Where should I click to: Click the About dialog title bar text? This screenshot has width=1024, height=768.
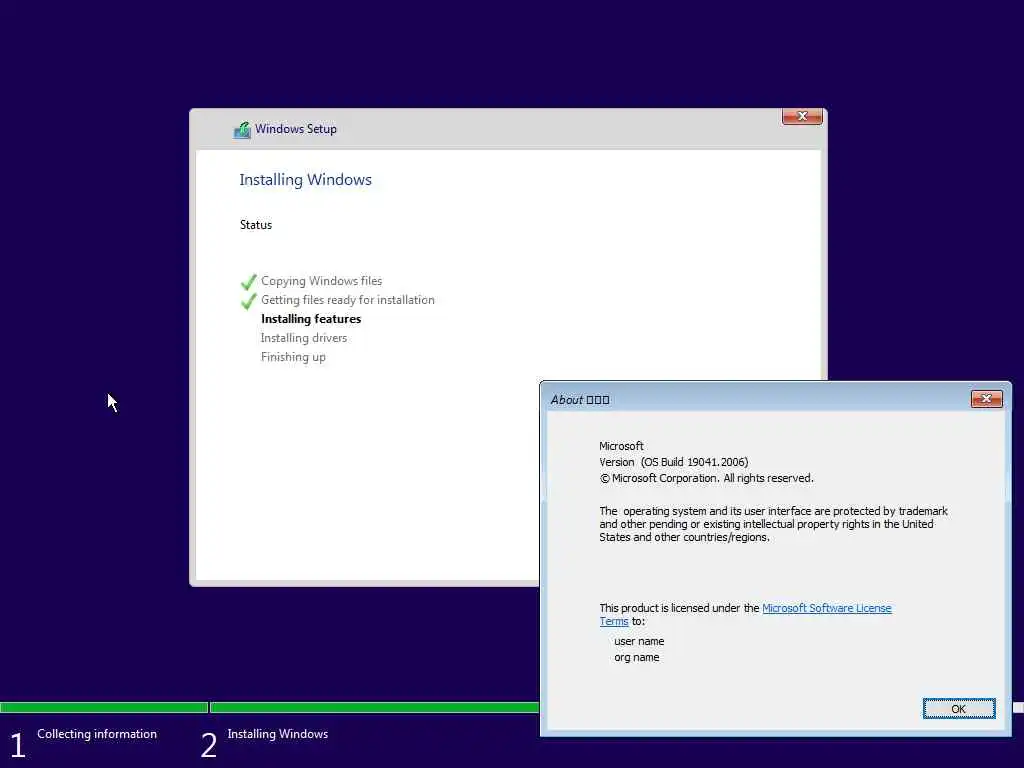coord(580,400)
